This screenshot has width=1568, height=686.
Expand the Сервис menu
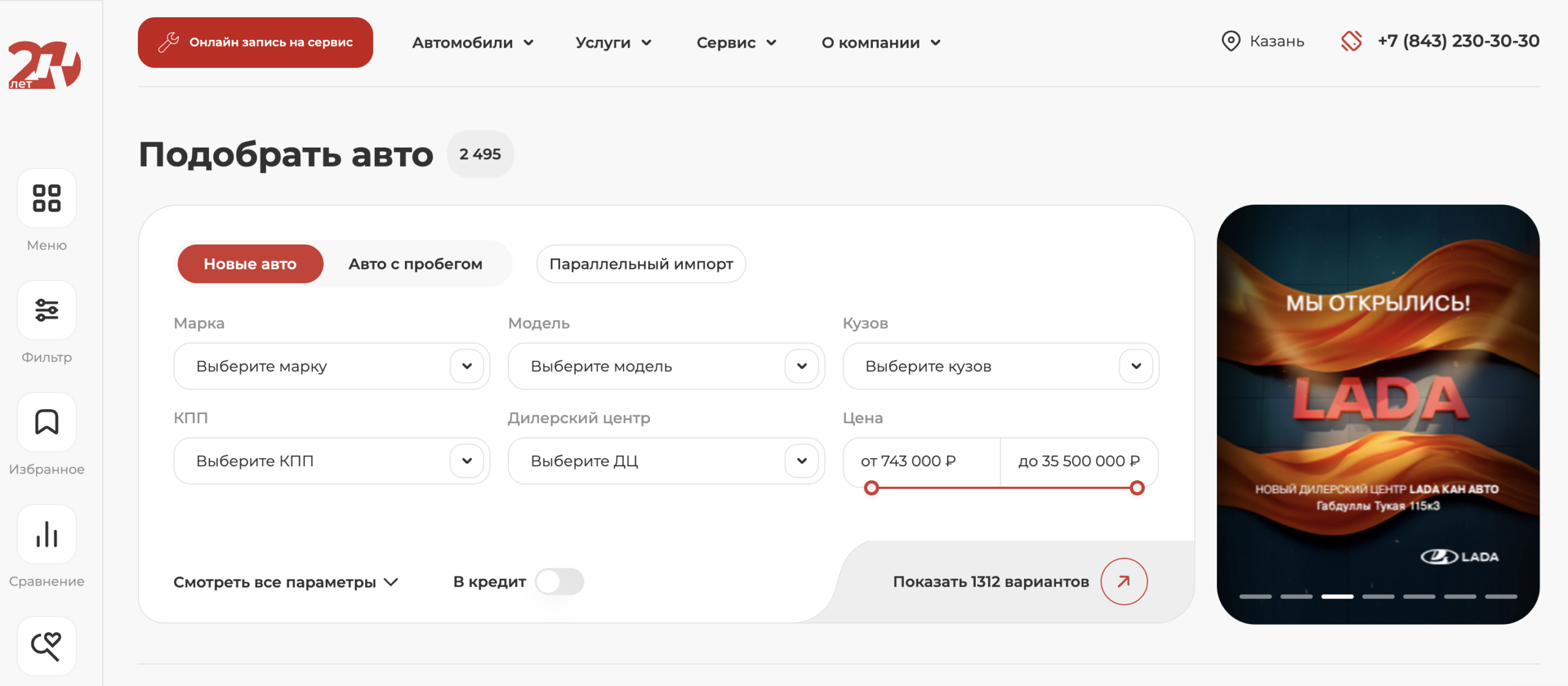click(x=736, y=43)
